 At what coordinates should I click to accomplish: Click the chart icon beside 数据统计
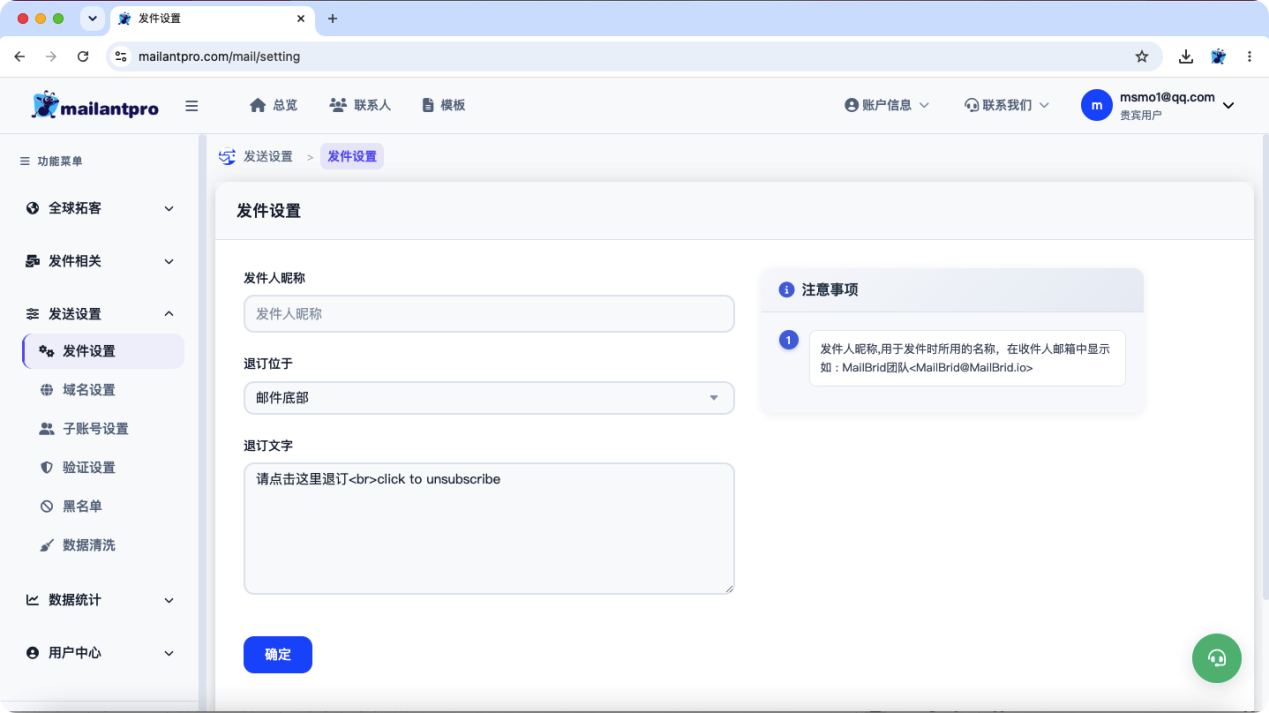coord(33,600)
